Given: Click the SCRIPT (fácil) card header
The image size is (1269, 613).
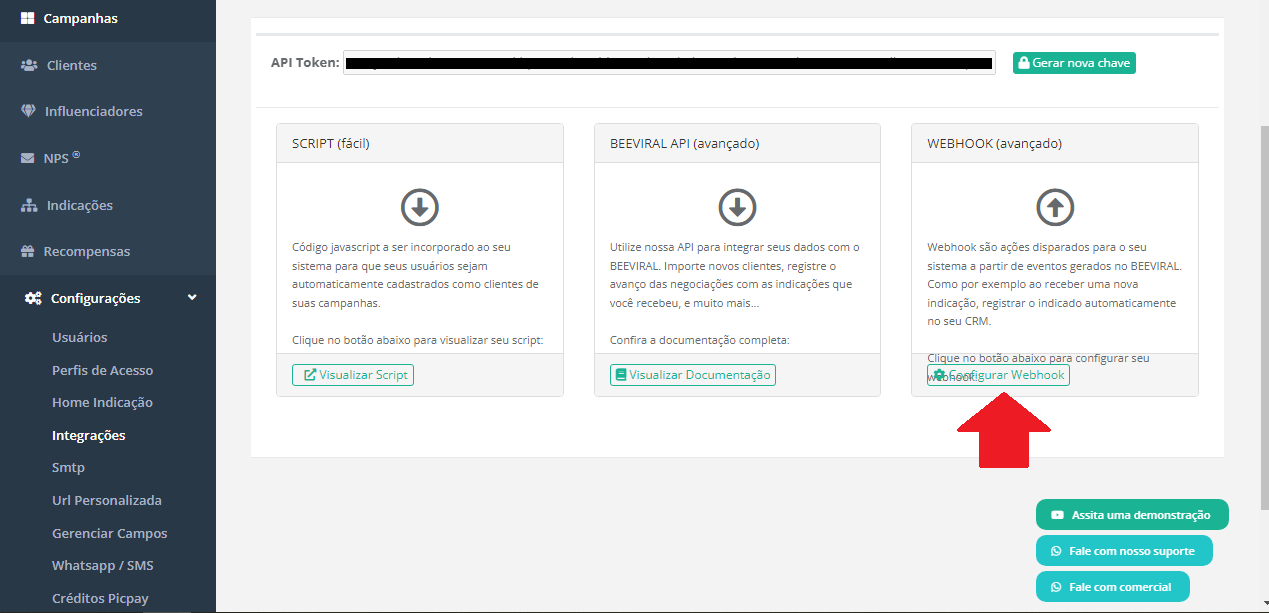Looking at the screenshot, I should (x=420, y=143).
